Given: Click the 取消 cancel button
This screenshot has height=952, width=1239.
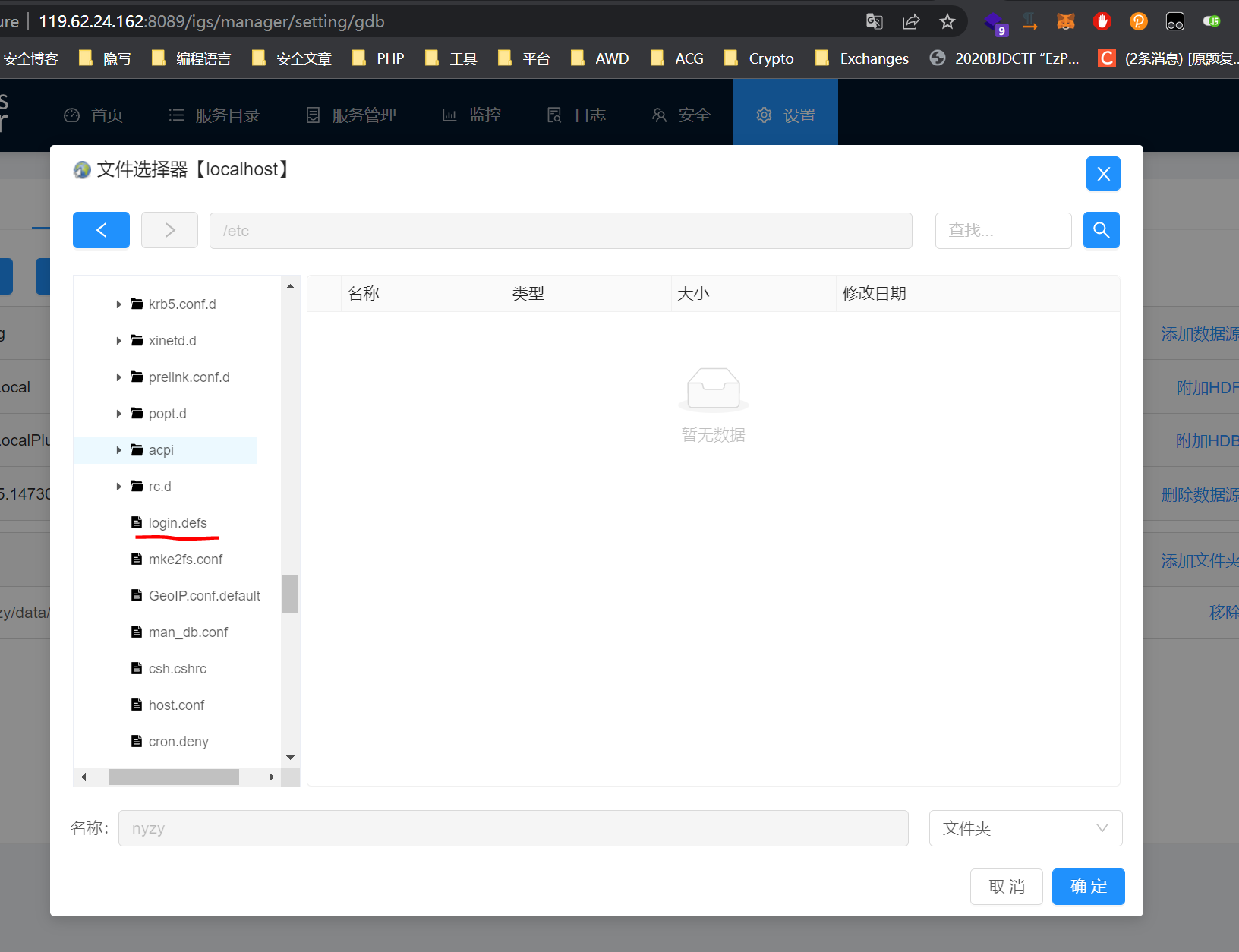Looking at the screenshot, I should 1006,887.
